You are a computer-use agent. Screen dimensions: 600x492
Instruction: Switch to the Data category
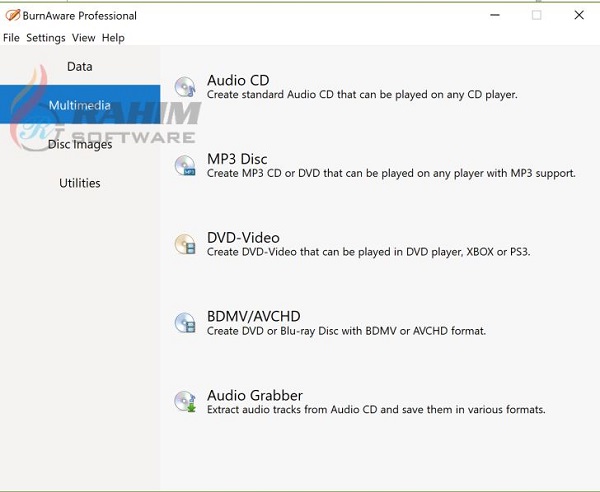pos(80,67)
